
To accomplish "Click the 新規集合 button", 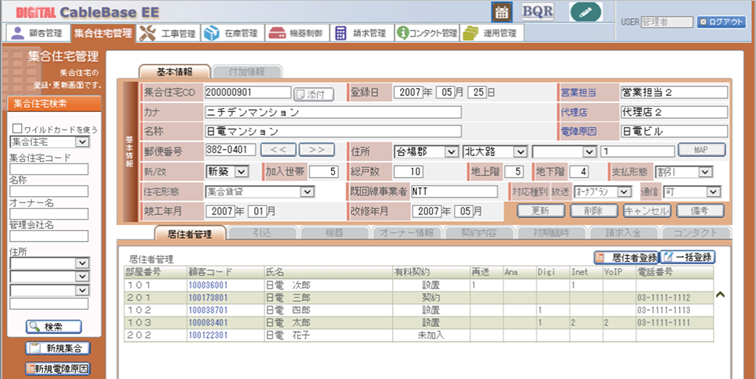I will (x=57, y=348).
